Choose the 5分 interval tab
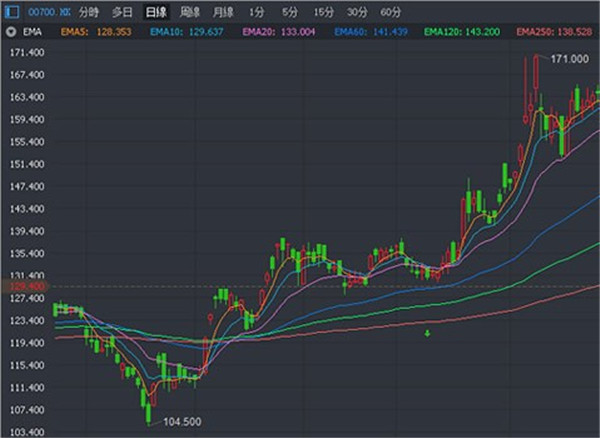The height and width of the screenshot is (438, 600). [290, 12]
